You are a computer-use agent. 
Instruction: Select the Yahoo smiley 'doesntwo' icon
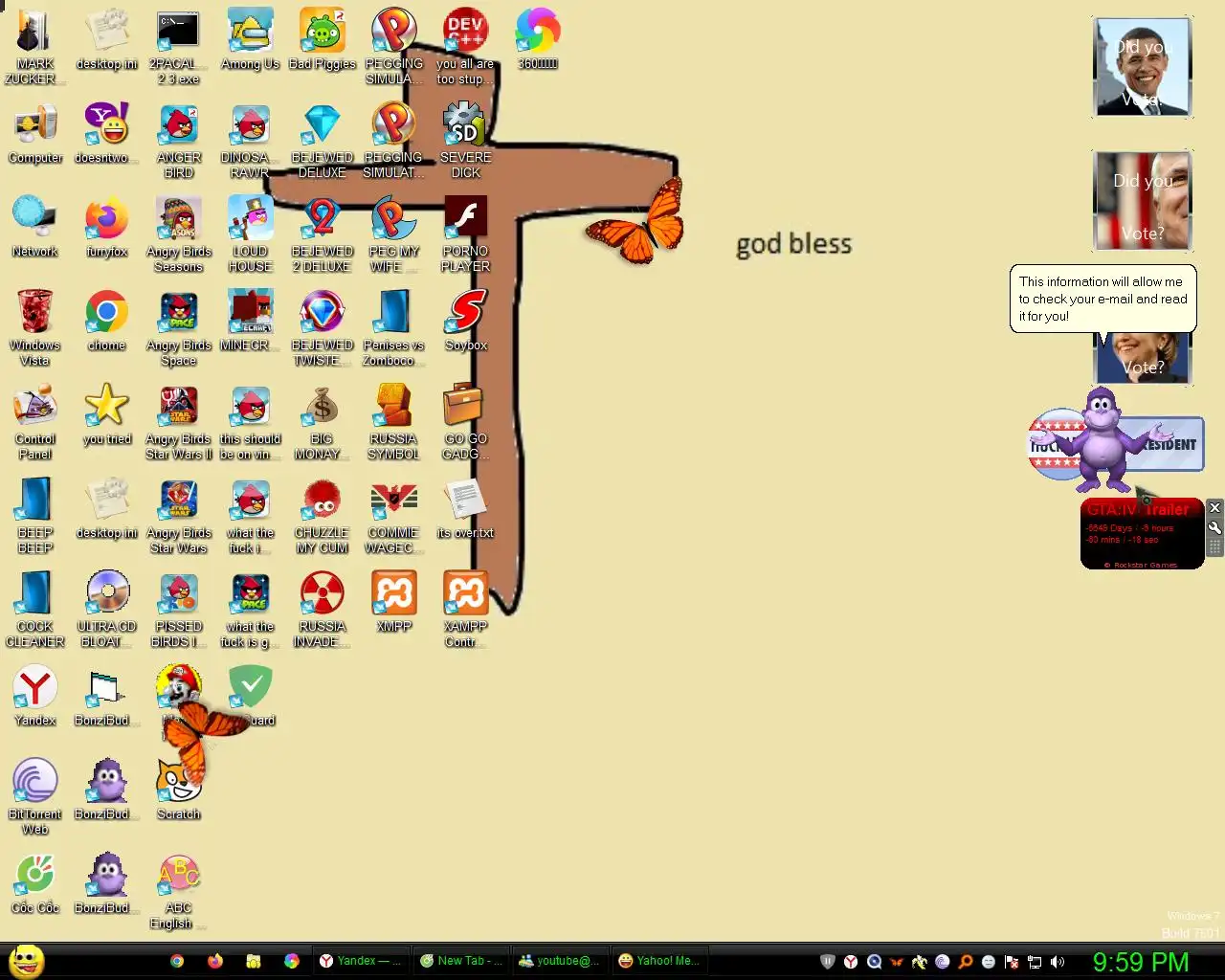[107, 134]
